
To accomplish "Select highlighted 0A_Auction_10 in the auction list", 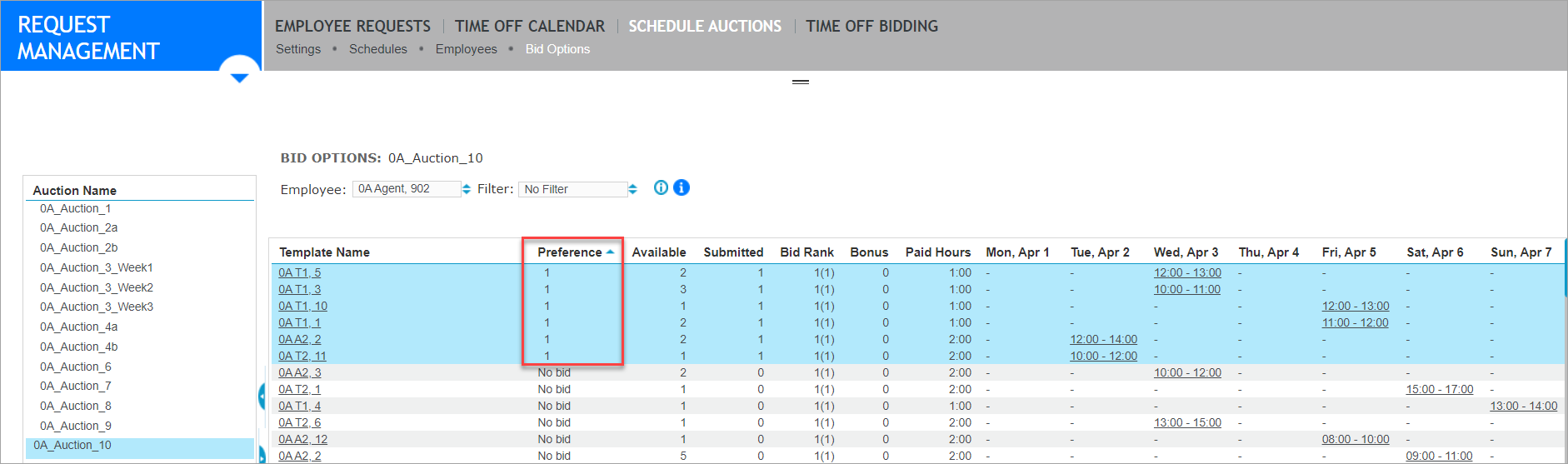I will point(140,447).
